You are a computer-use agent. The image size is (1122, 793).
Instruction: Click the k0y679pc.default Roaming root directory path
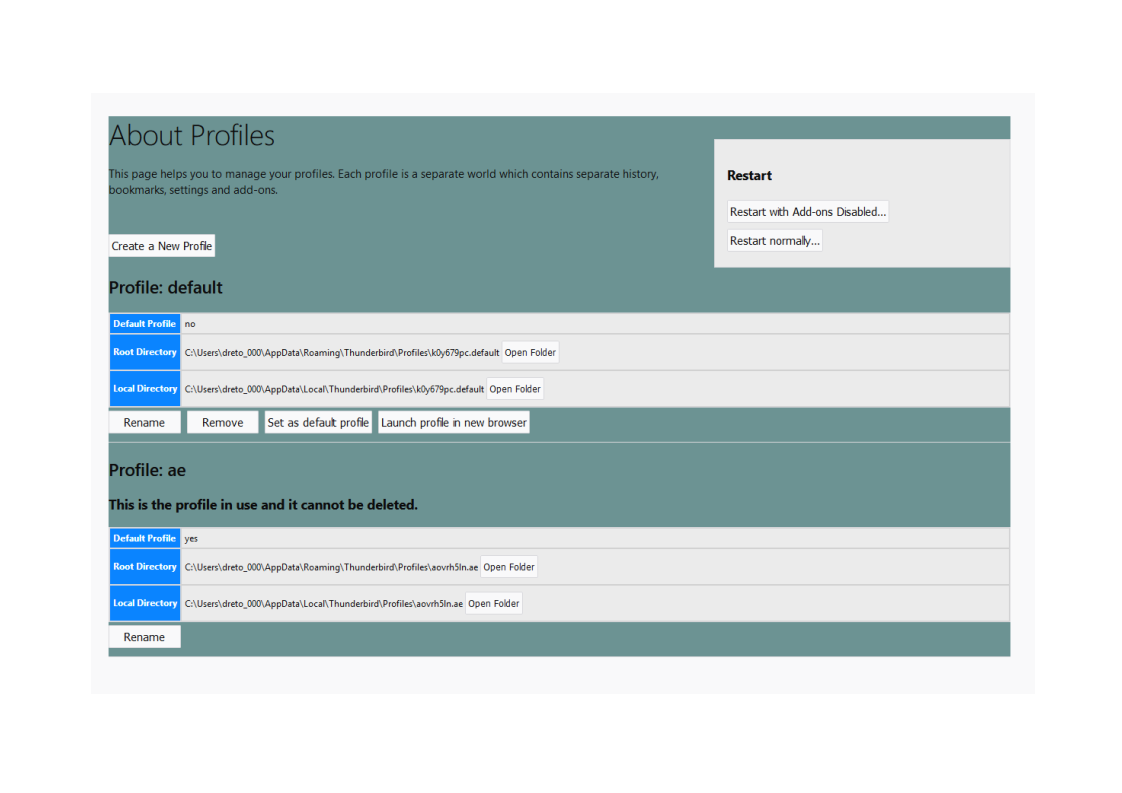click(x=341, y=353)
